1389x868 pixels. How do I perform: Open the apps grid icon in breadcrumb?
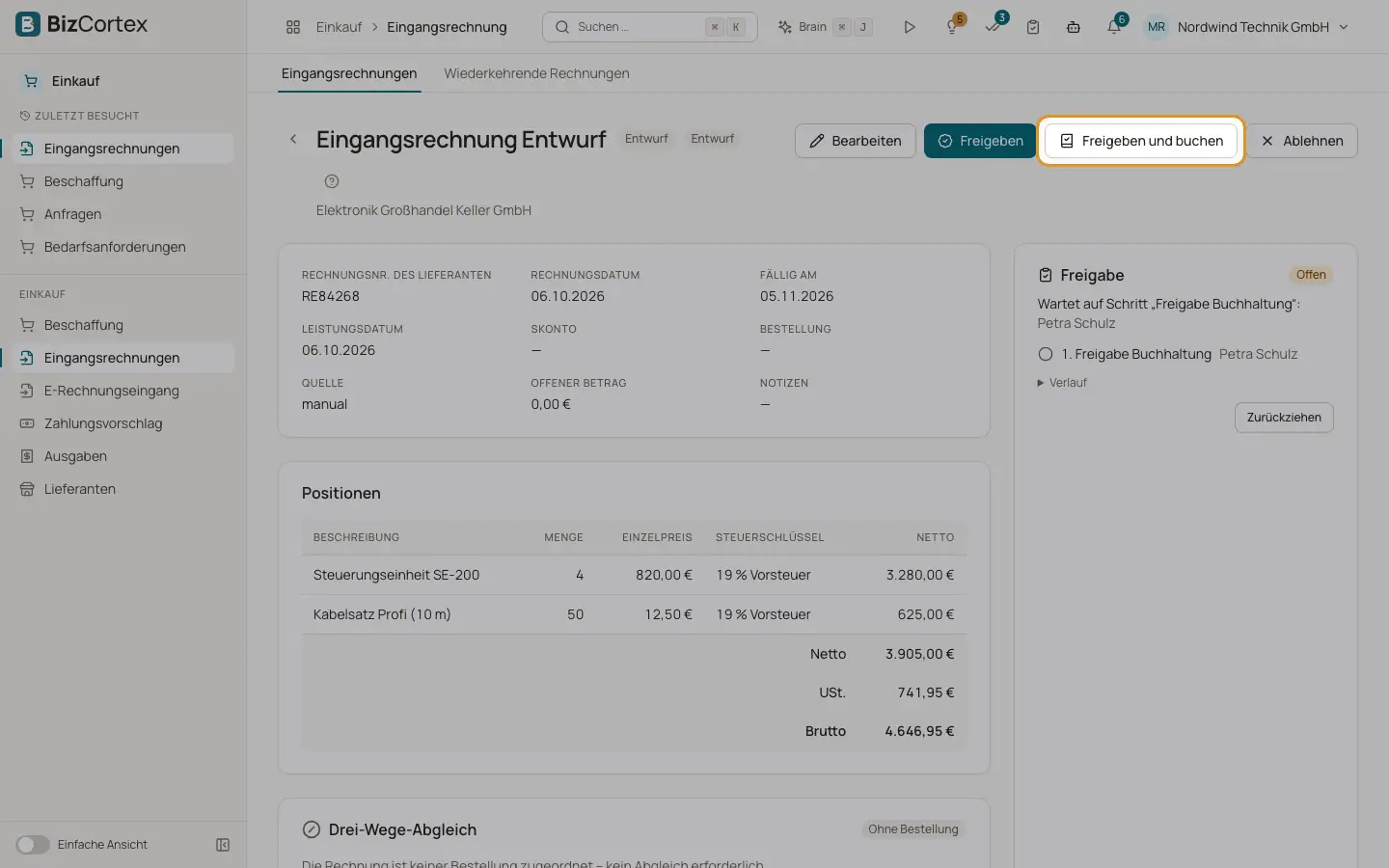click(x=293, y=27)
